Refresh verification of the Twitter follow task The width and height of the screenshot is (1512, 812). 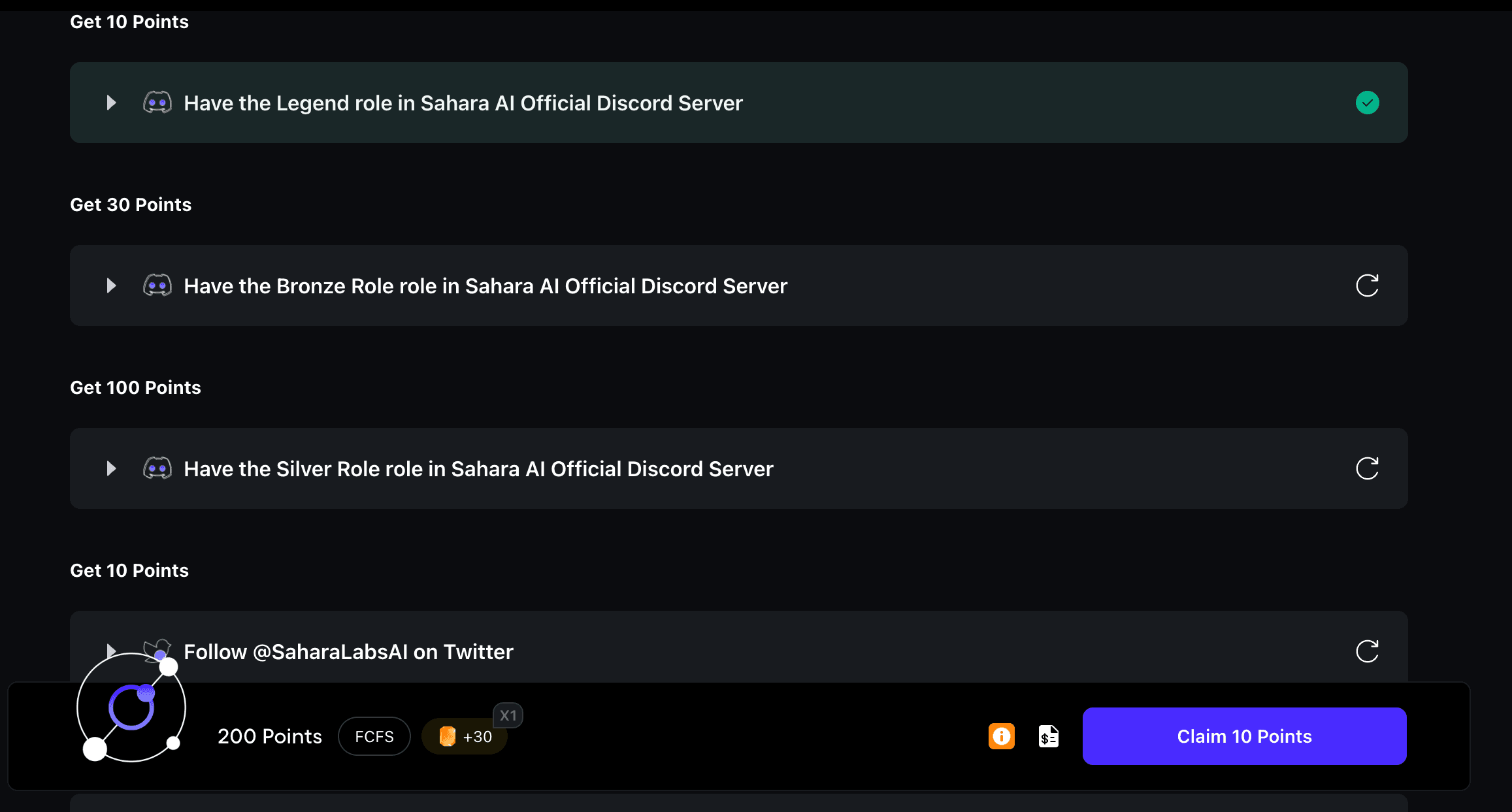(1367, 651)
